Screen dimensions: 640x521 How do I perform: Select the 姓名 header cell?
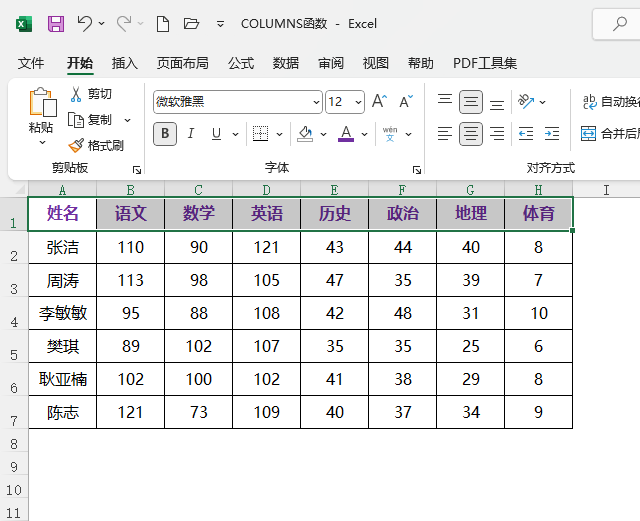pos(62,214)
